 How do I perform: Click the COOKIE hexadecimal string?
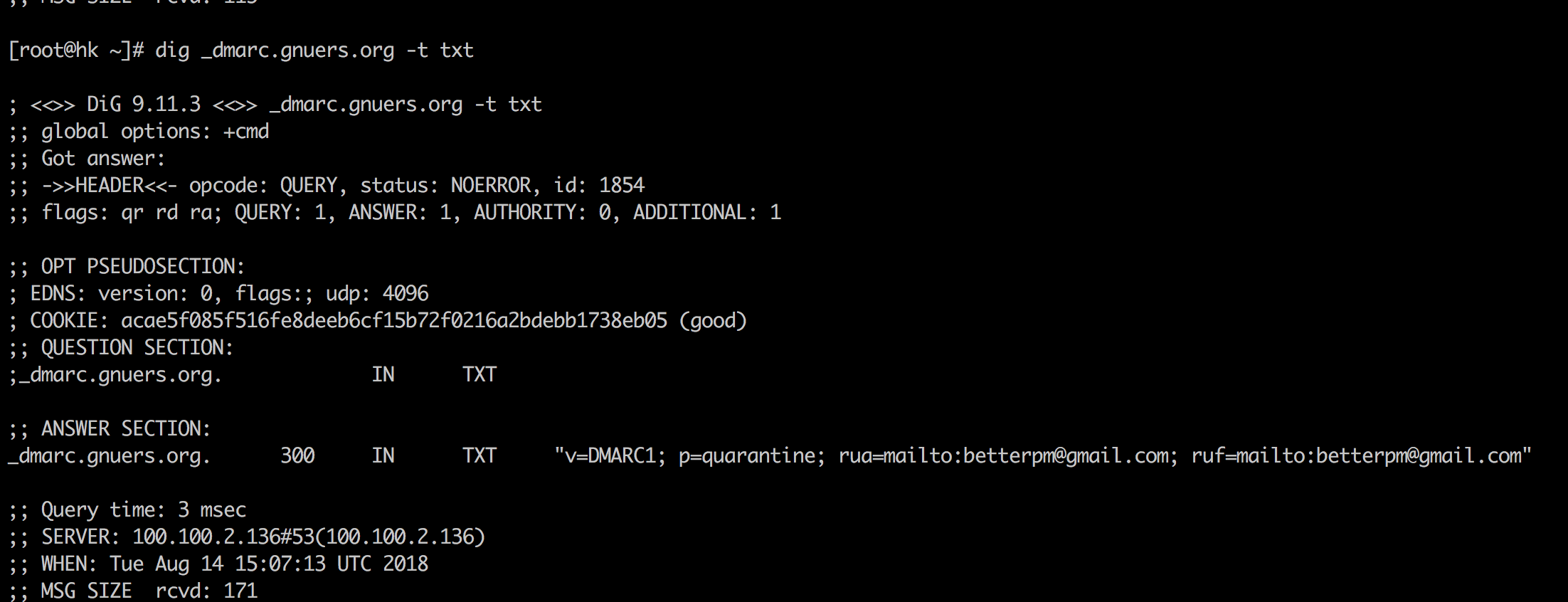[393, 321]
